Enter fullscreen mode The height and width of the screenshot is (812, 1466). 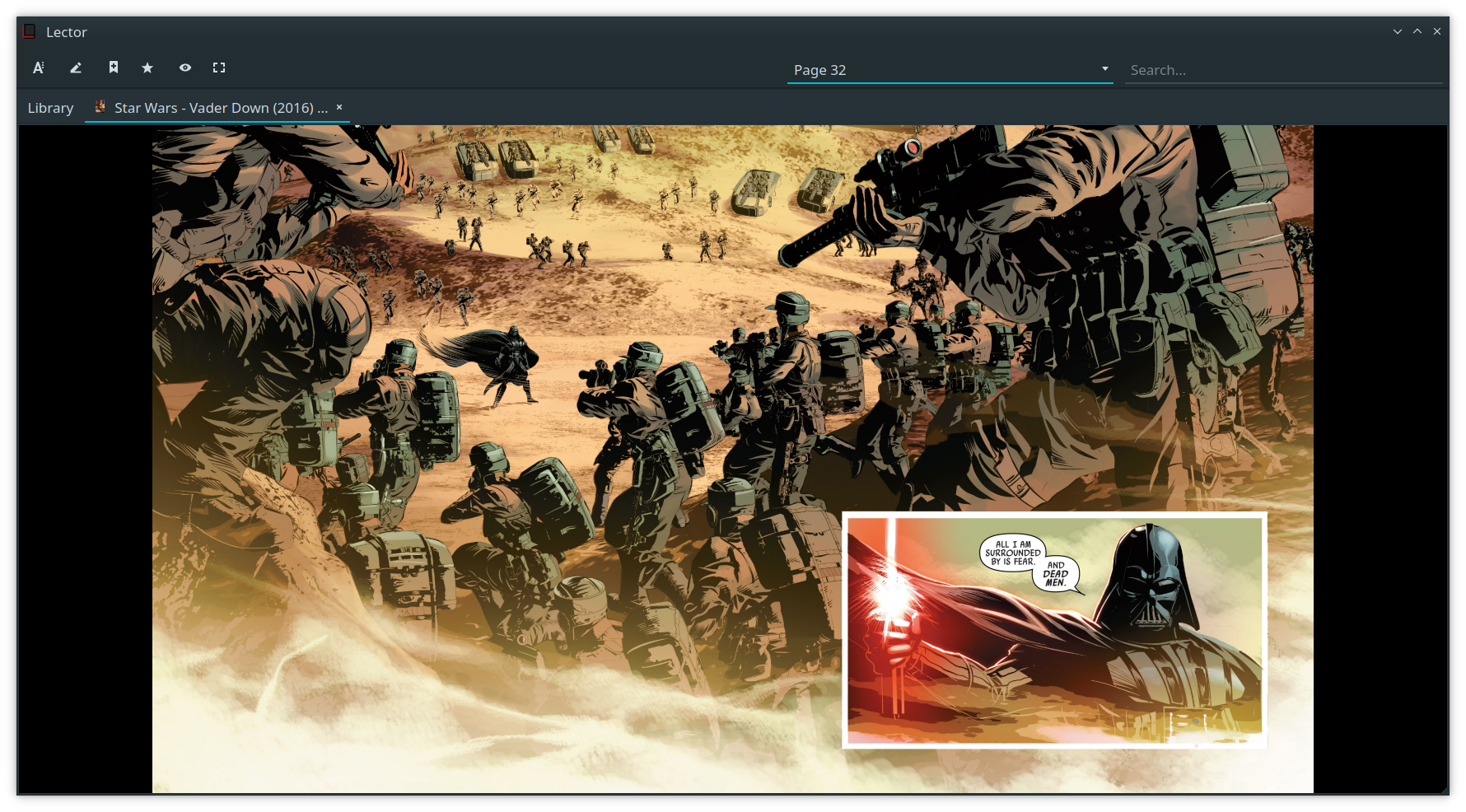tap(219, 68)
